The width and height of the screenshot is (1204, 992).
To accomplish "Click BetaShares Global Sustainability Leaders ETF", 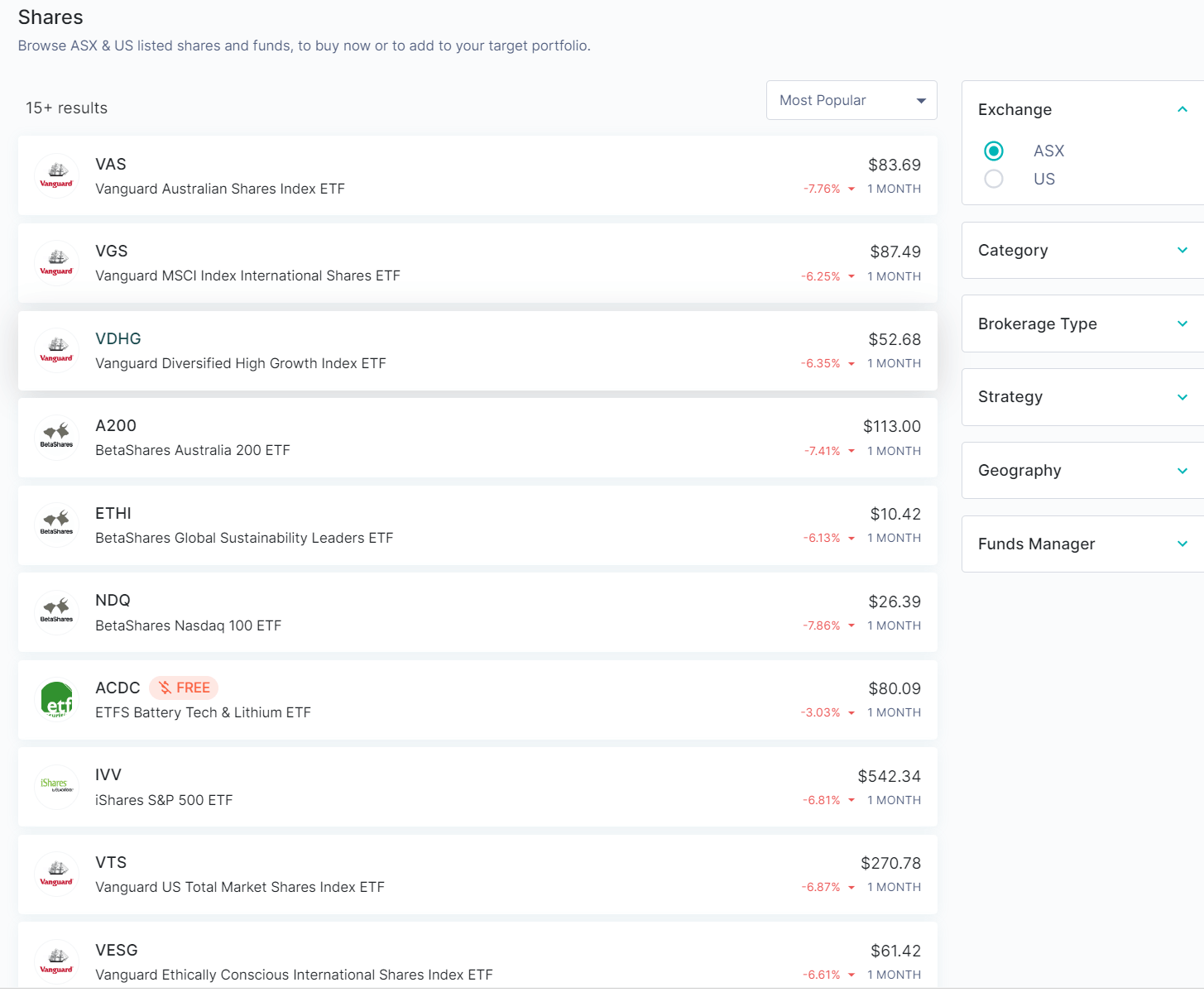I will pyautogui.click(x=244, y=538).
